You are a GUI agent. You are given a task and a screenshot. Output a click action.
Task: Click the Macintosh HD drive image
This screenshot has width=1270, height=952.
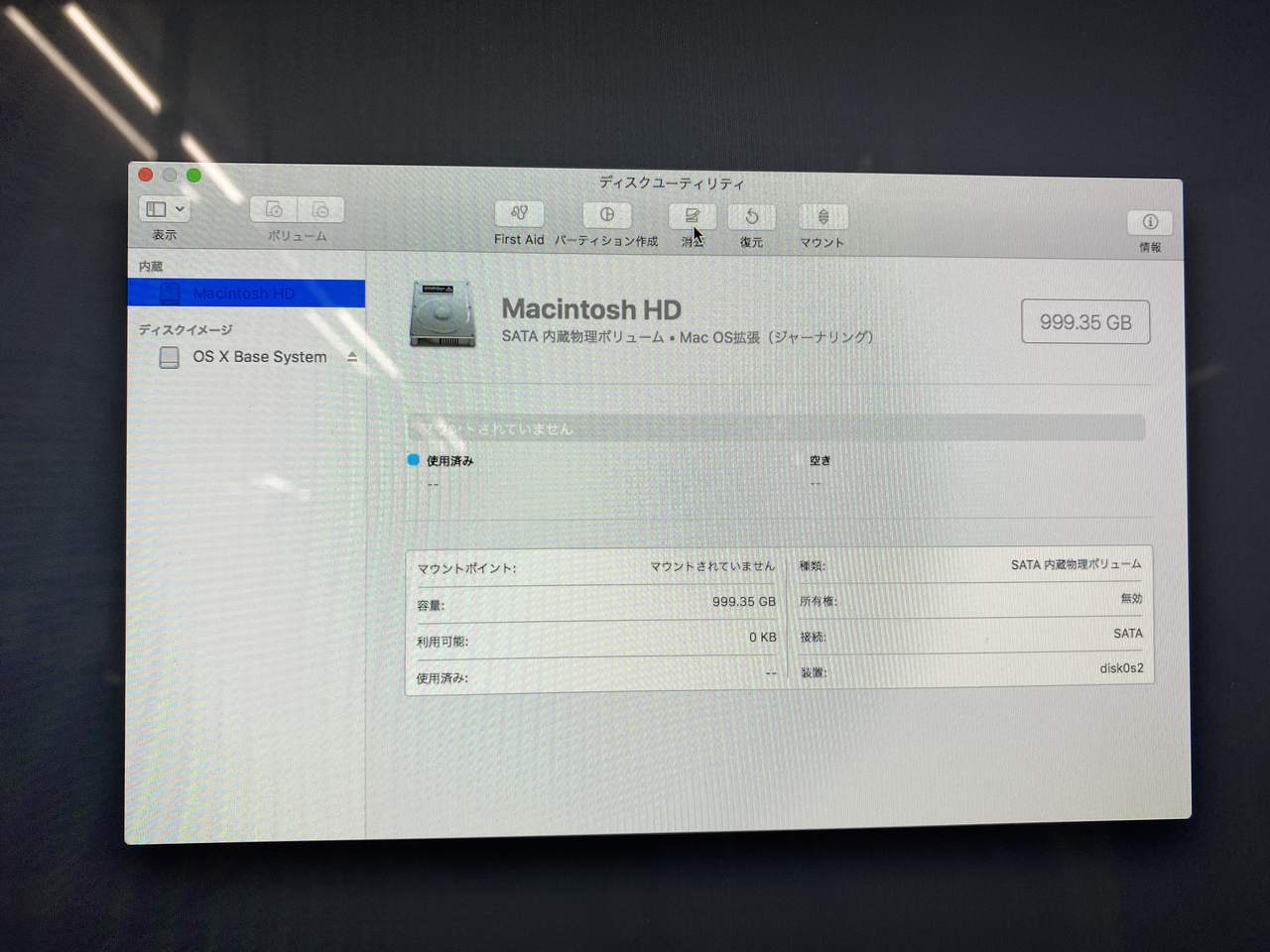coord(443,314)
